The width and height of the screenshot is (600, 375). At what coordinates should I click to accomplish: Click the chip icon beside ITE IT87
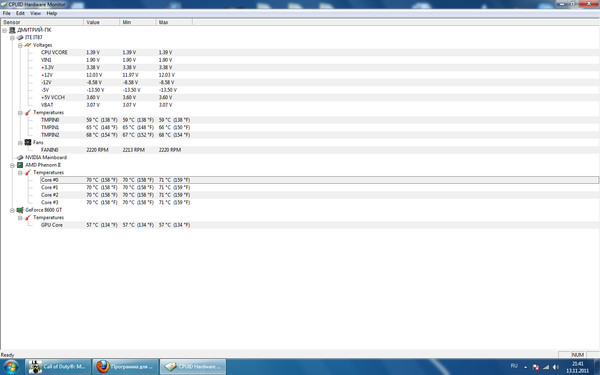pos(20,38)
